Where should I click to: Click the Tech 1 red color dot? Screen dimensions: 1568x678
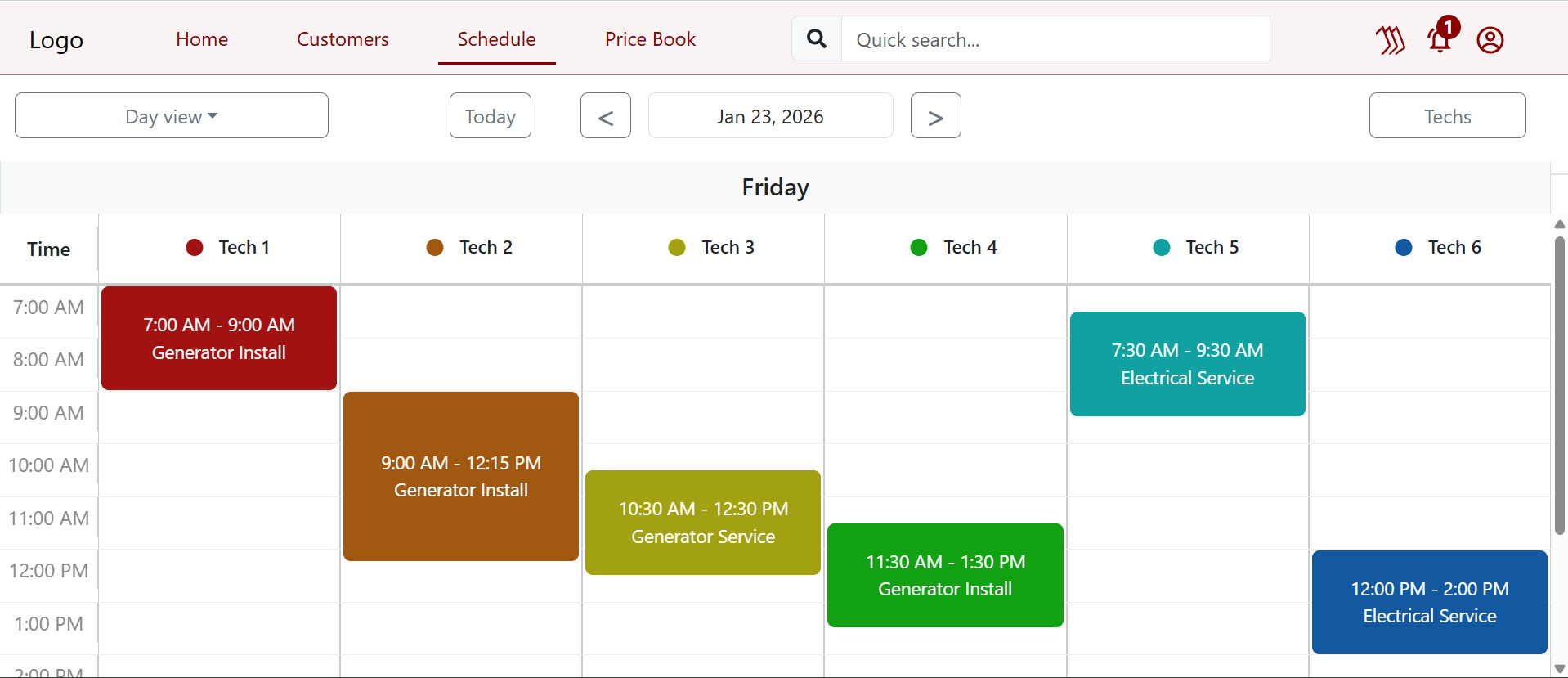click(195, 247)
